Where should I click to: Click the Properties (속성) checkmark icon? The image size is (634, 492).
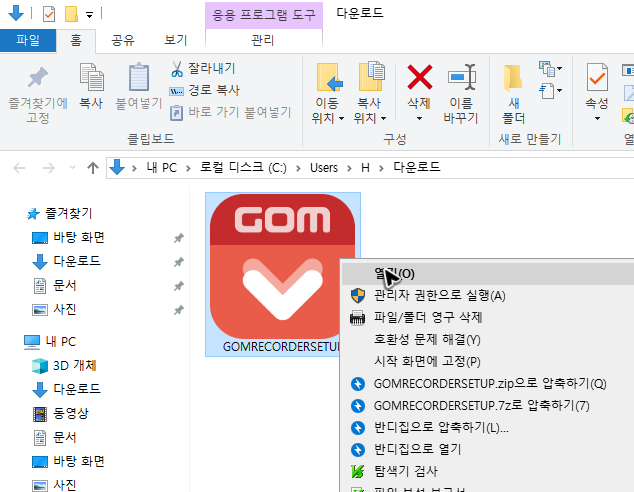(x=597, y=77)
